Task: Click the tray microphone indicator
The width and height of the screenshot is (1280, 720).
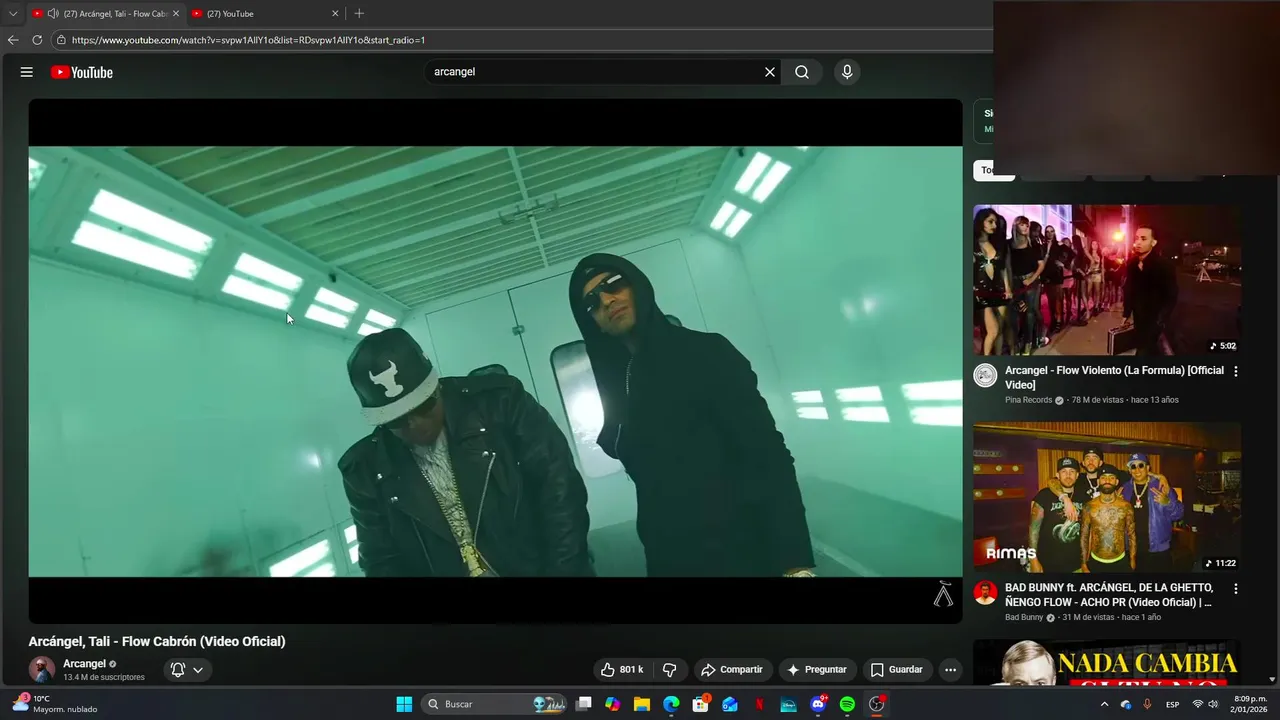Action: 1147,704
